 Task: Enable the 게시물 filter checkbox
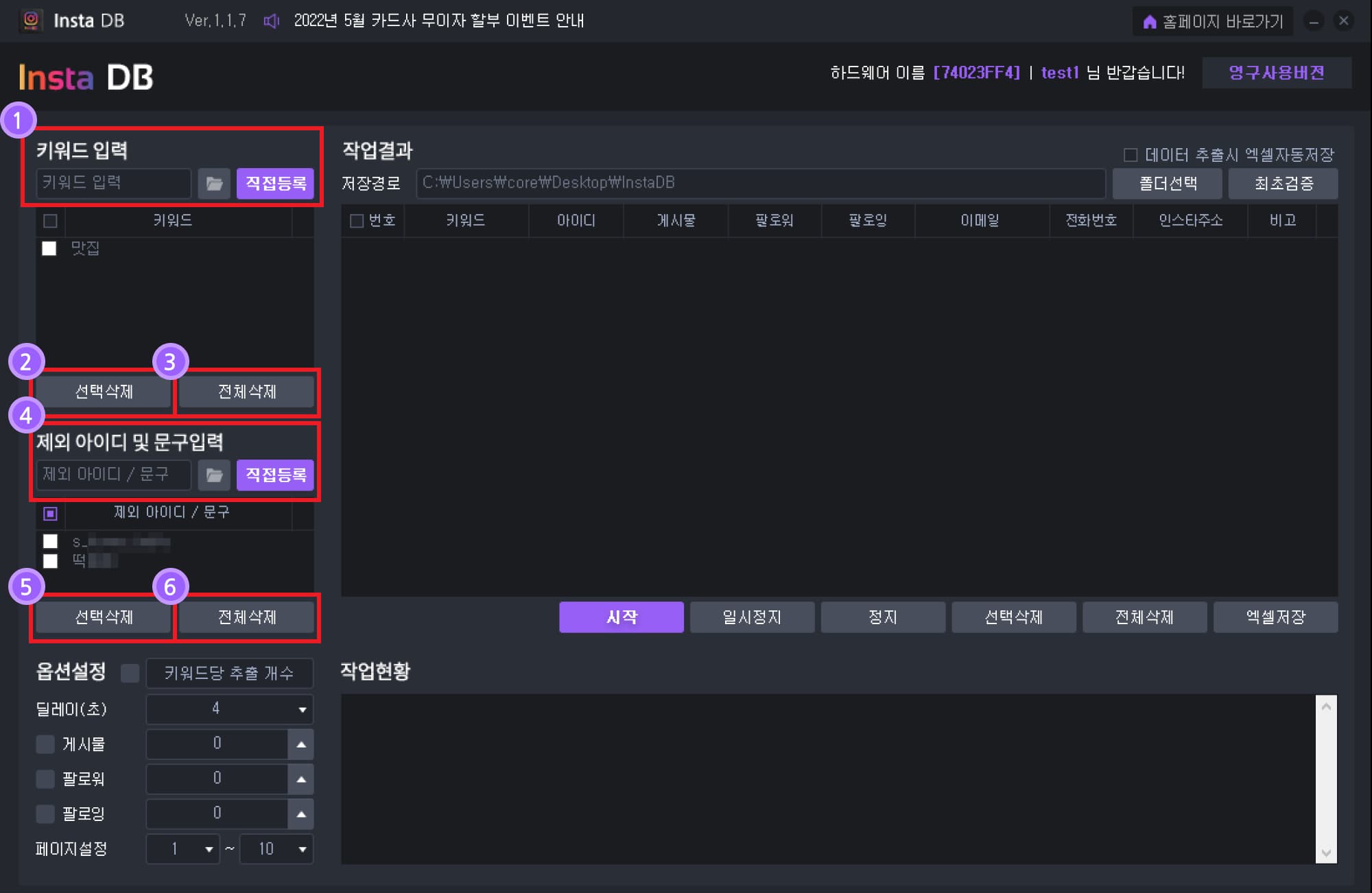(45, 744)
